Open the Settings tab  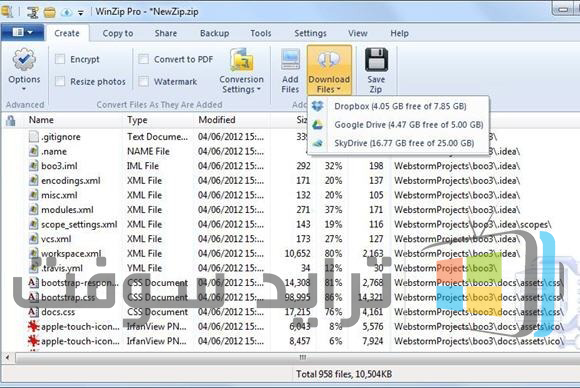point(310,33)
